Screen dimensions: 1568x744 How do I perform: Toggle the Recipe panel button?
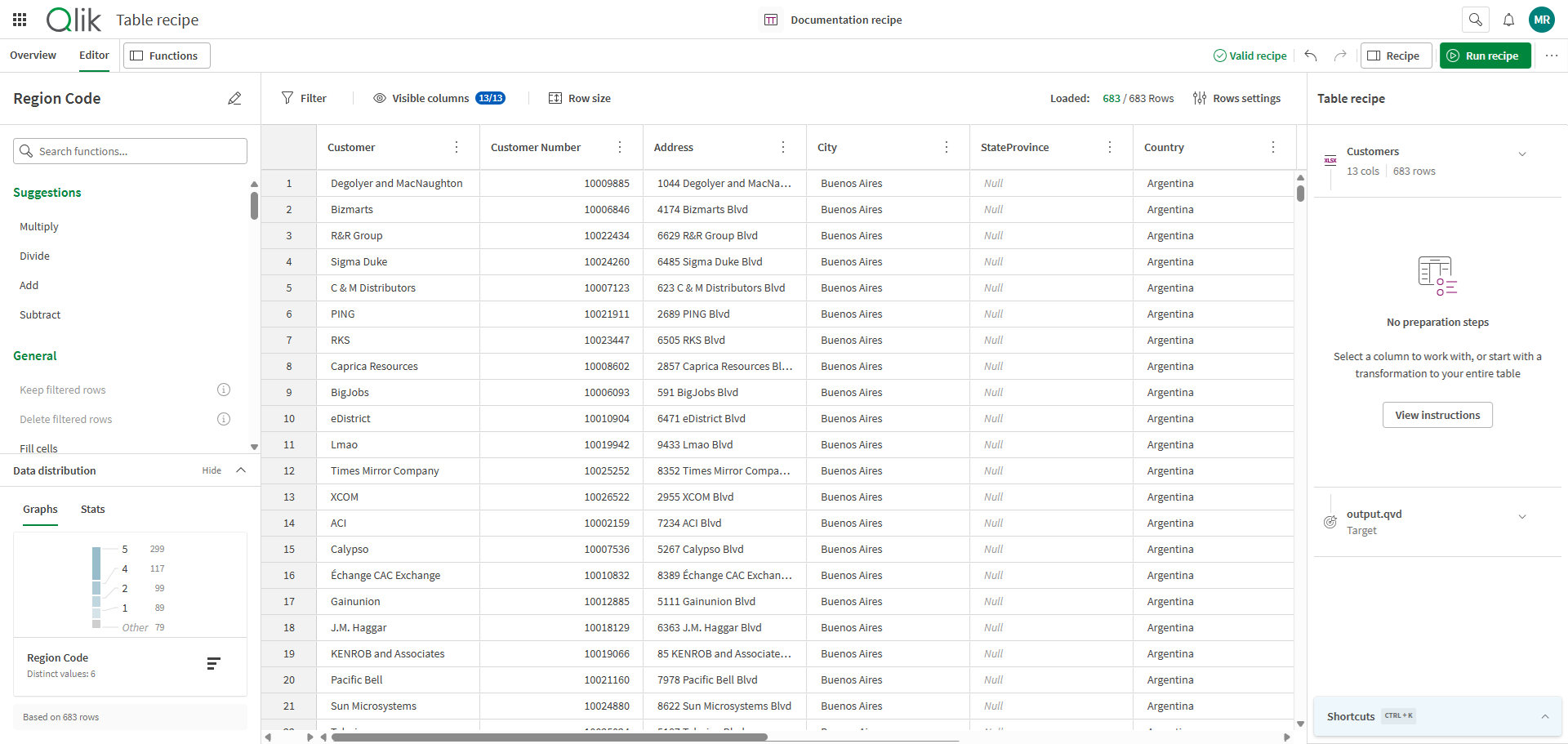1395,56
